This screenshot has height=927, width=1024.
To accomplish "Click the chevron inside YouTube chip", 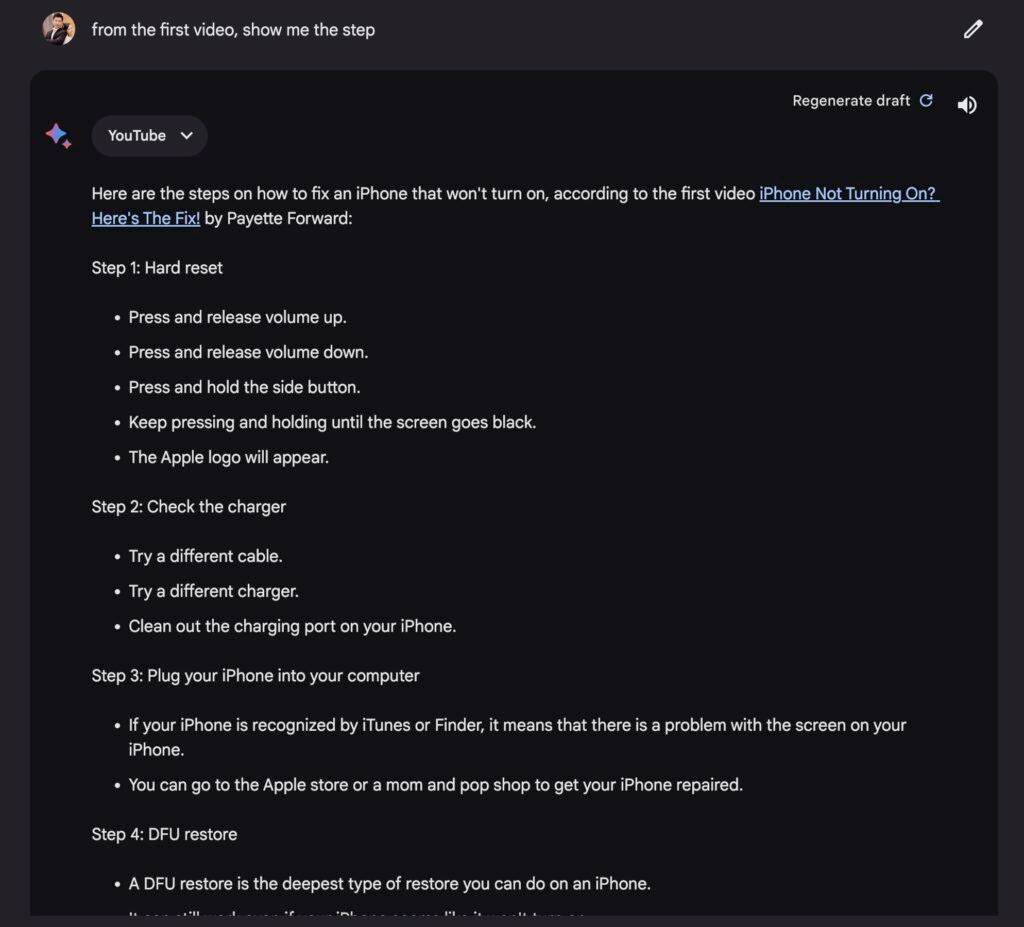I will click(187, 136).
